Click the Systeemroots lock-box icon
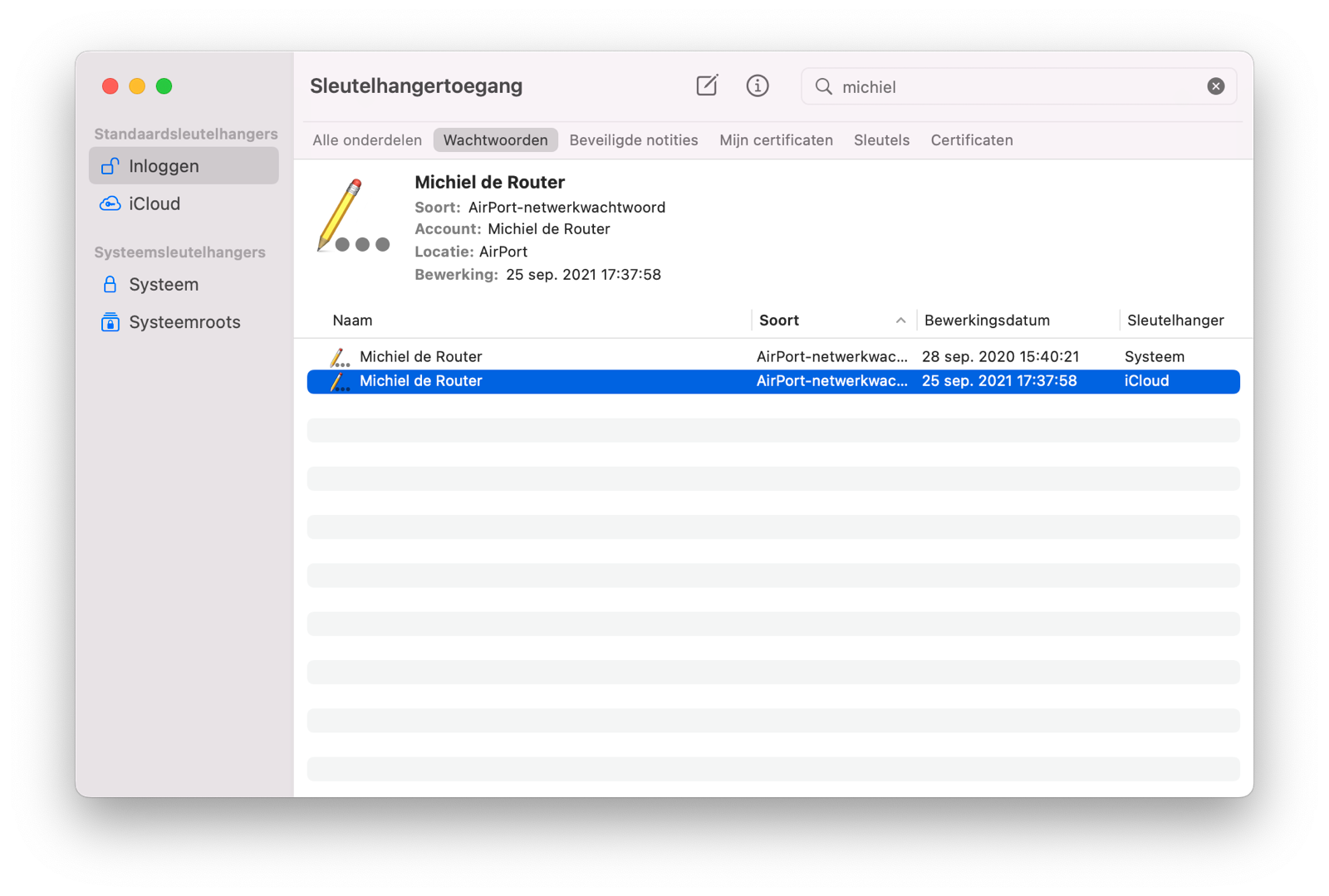 tap(110, 322)
